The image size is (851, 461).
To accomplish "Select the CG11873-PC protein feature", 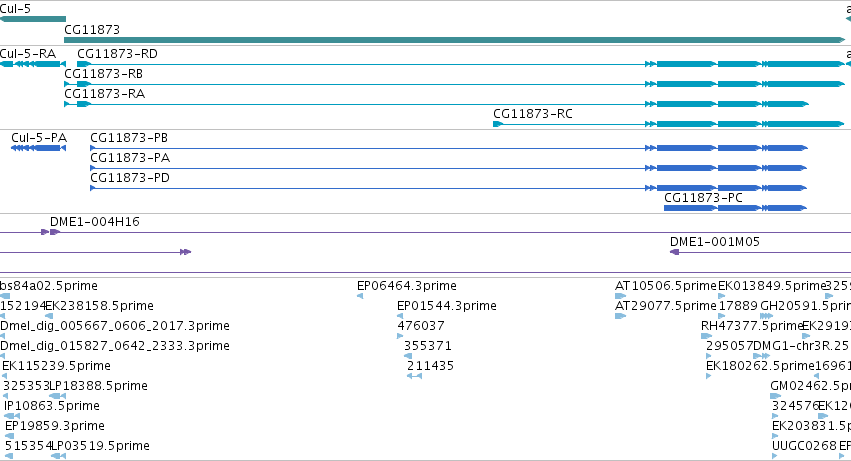I will tap(735, 208).
